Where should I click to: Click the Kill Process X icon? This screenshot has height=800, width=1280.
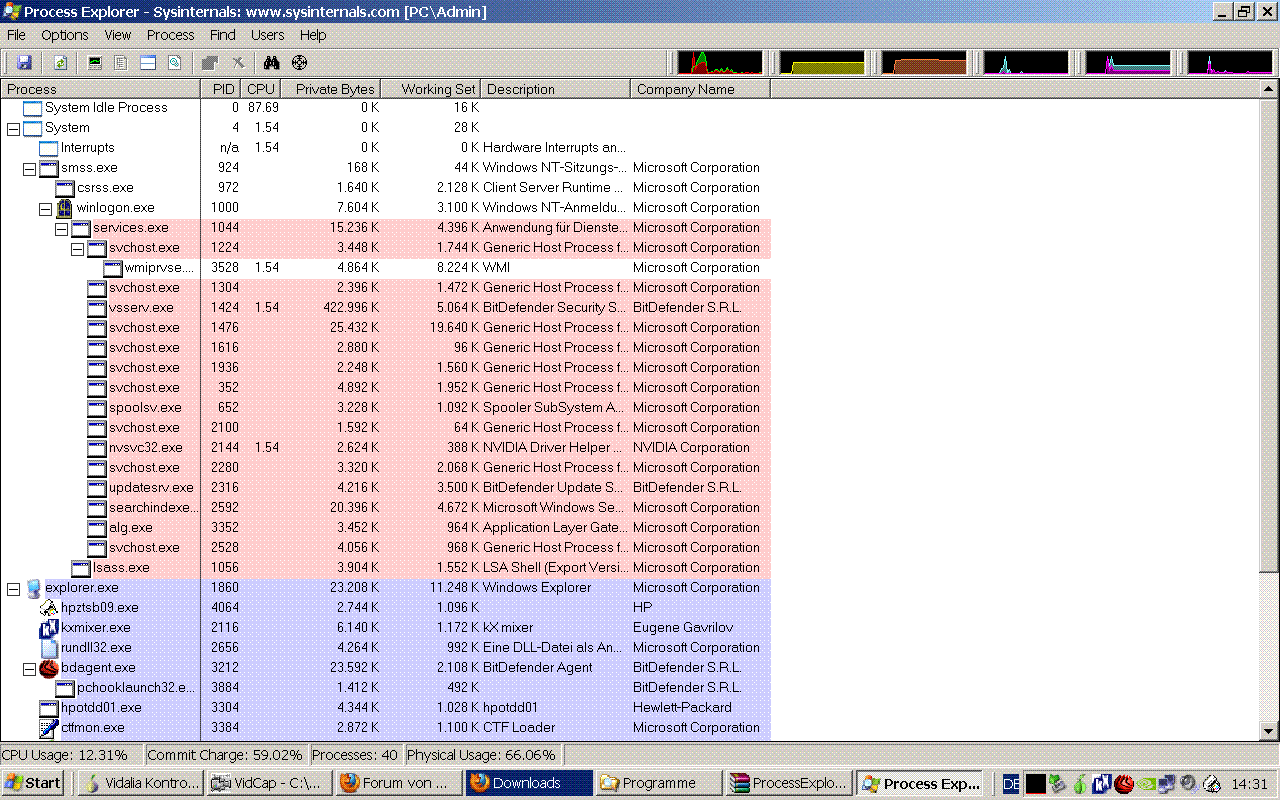238,63
